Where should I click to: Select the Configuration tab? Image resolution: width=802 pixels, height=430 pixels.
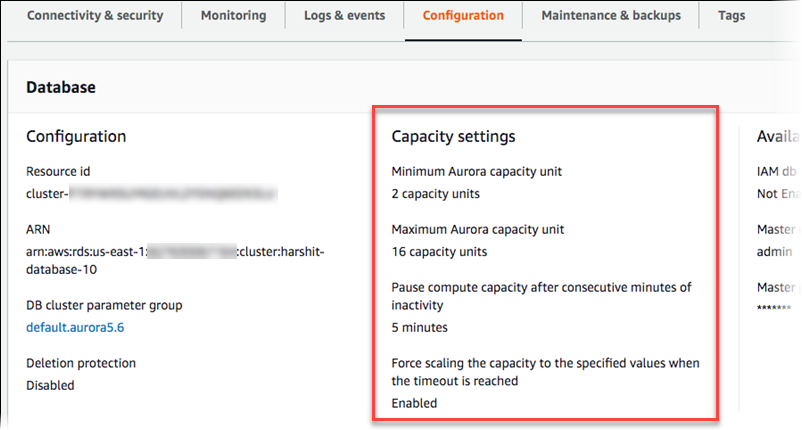(463, 16)
